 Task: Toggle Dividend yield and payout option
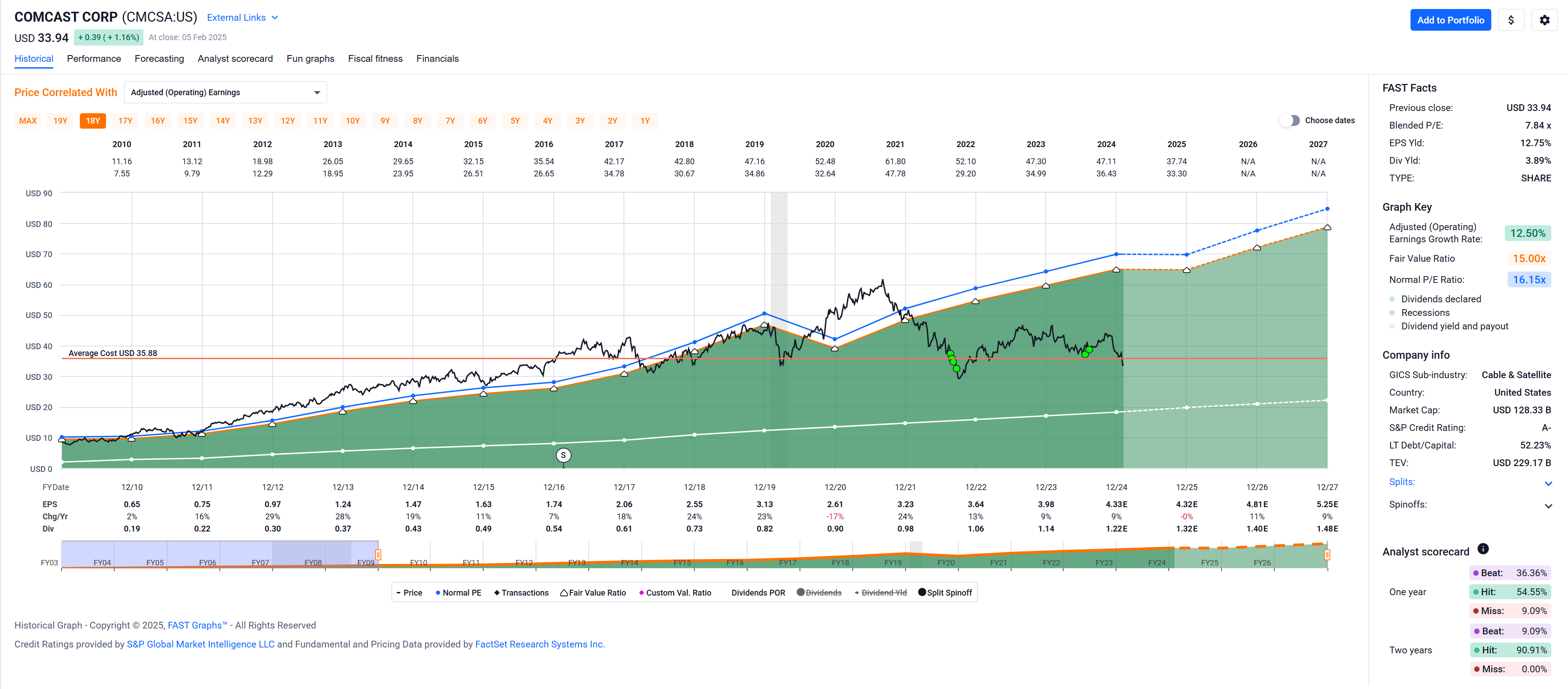1448,326
